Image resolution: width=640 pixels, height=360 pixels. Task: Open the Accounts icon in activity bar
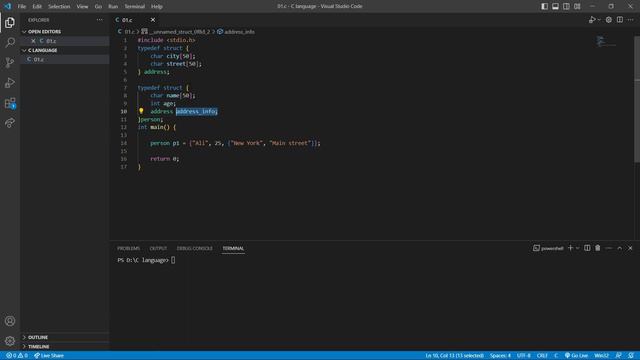pos(10,321)
